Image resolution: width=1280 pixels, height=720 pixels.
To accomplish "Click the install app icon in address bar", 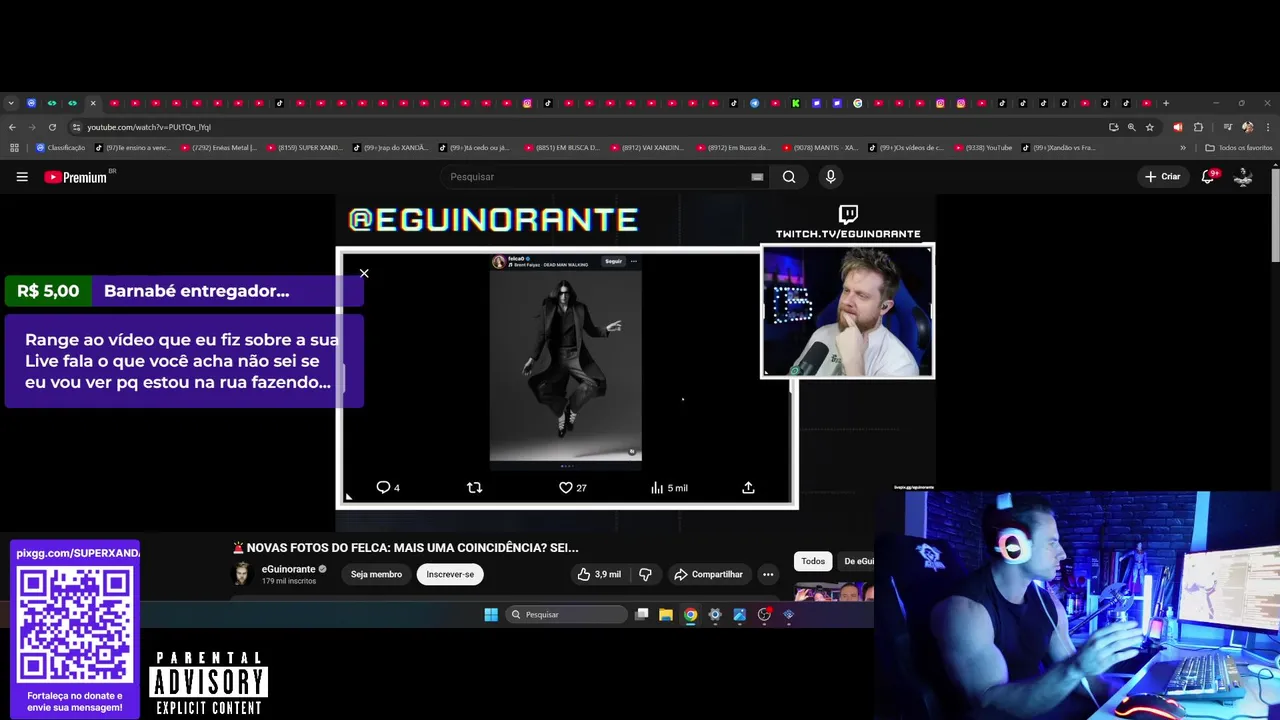I will (1114, 127).
